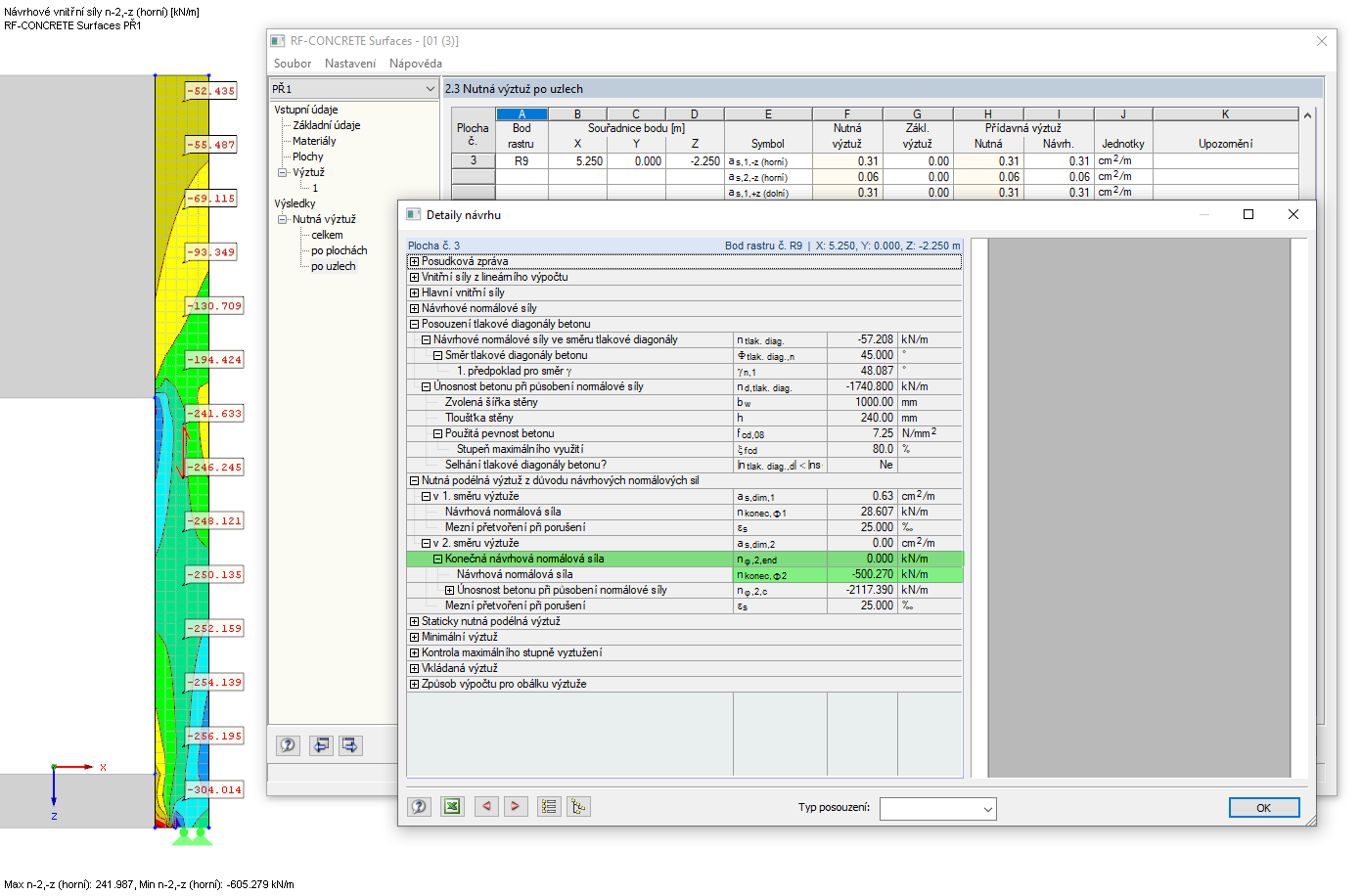Click the expand-all list icon
Image resolution: width=1361 pixels, height=896 pixels.
coord(549,807)
